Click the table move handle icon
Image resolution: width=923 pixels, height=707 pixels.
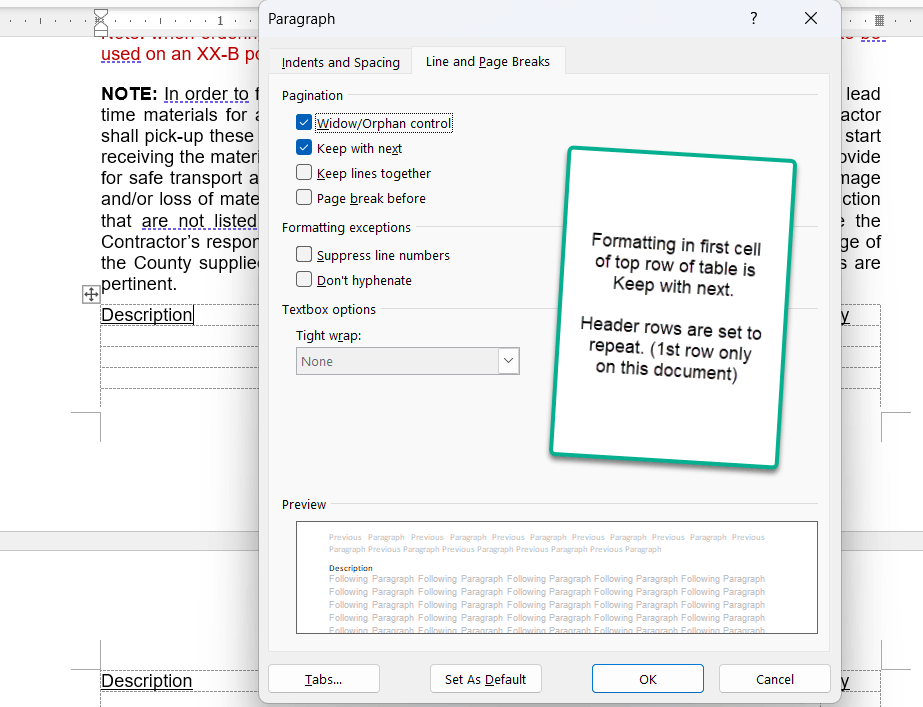click(x=91, y=294)
